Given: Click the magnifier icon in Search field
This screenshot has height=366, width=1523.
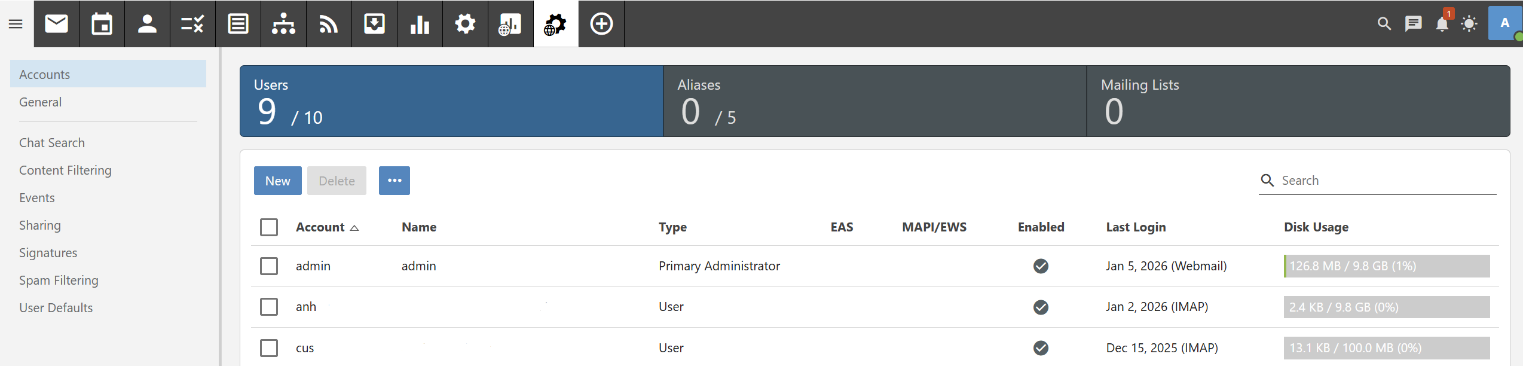Looking at the screenshot, I should pos(1268,181).
